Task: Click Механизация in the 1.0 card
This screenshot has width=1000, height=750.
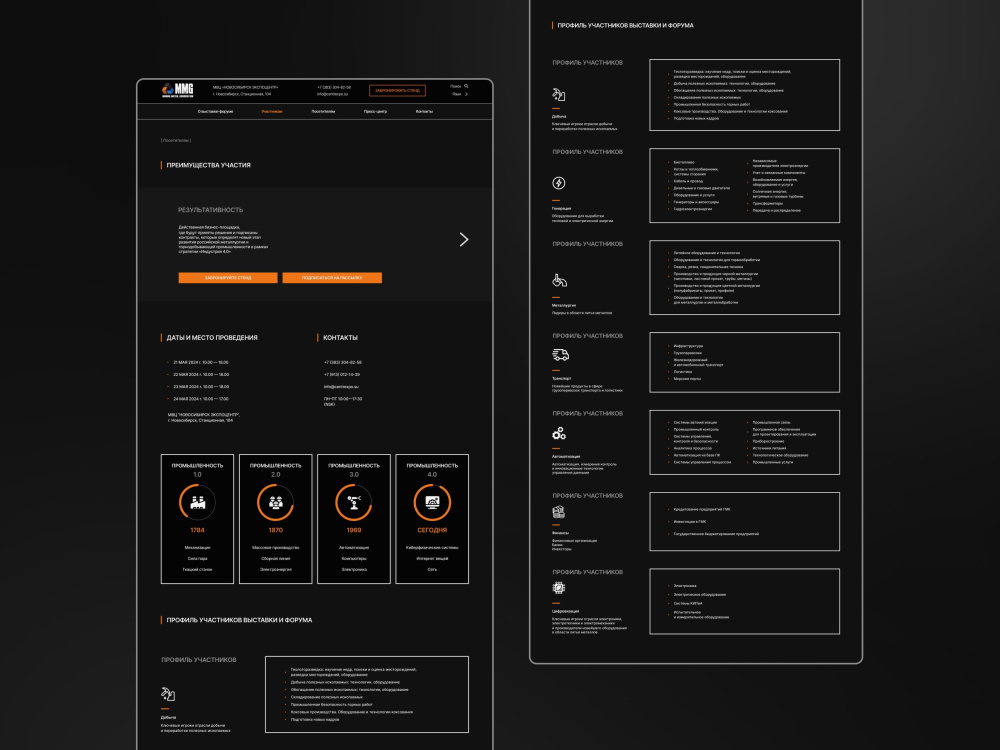Action: click(x=197, y=547)
